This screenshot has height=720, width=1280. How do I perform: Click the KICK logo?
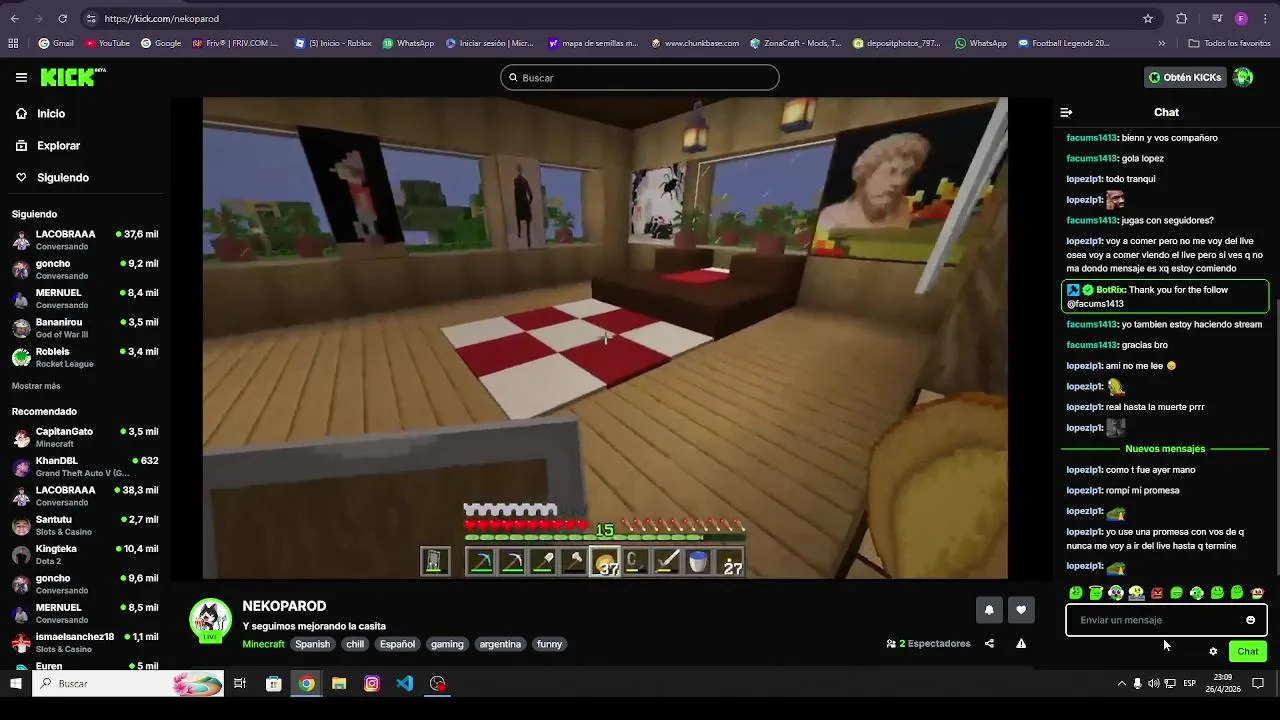pyautogui.click(x=72, y=77)
